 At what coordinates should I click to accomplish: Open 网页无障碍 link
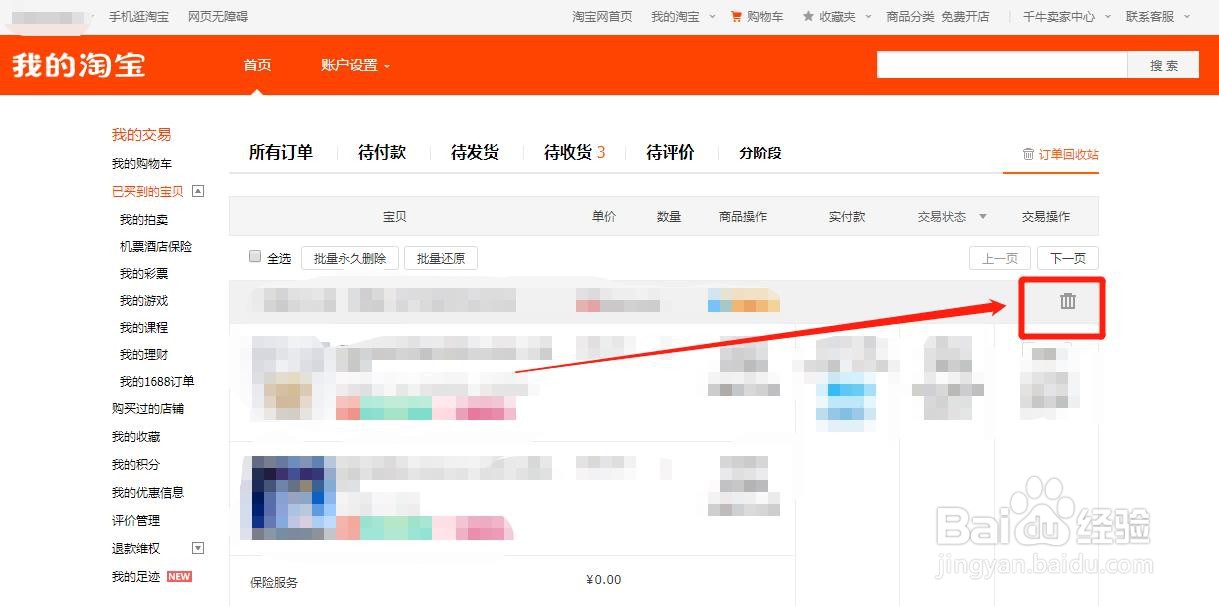[x=218, y=17]
